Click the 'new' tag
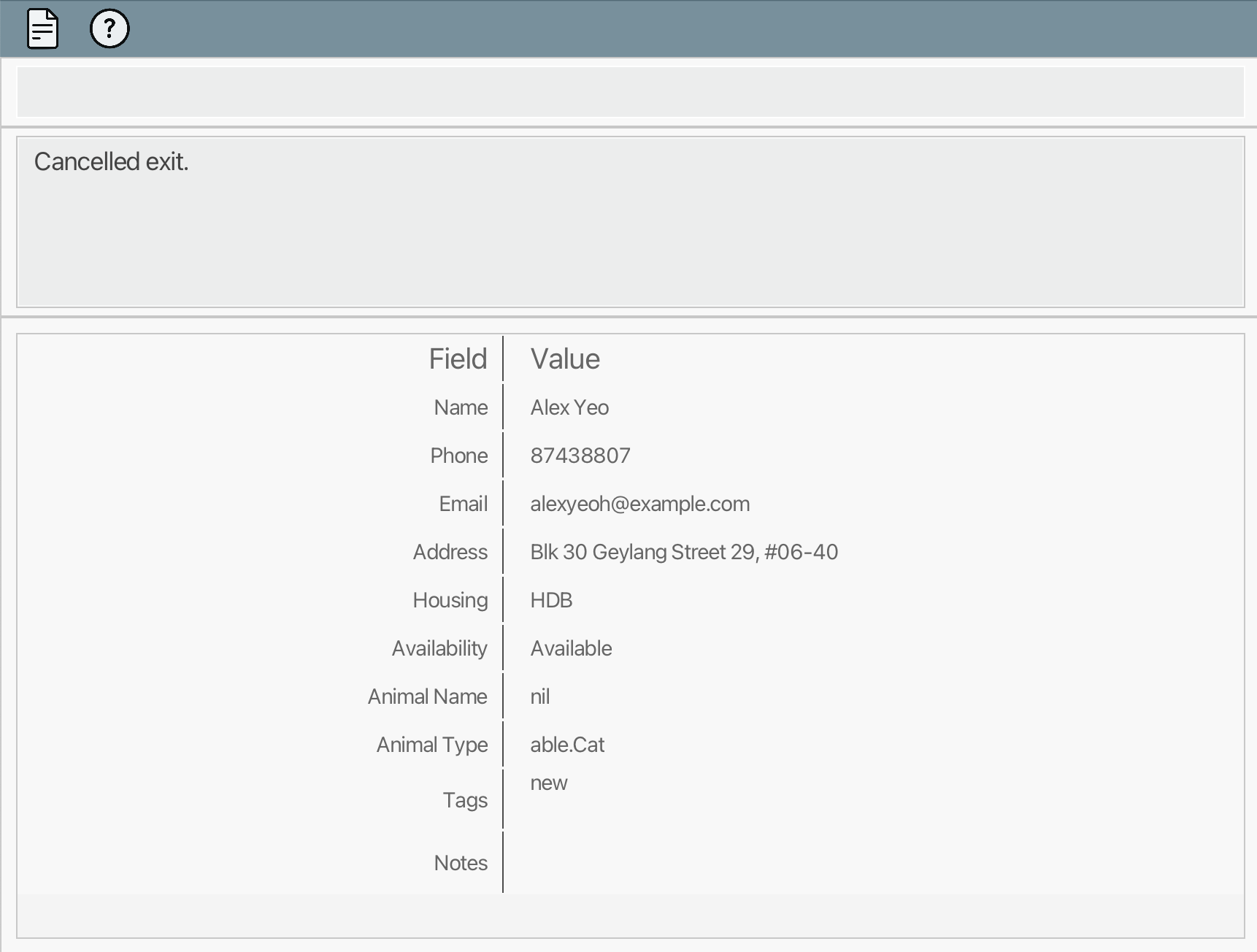 (549, 783)
